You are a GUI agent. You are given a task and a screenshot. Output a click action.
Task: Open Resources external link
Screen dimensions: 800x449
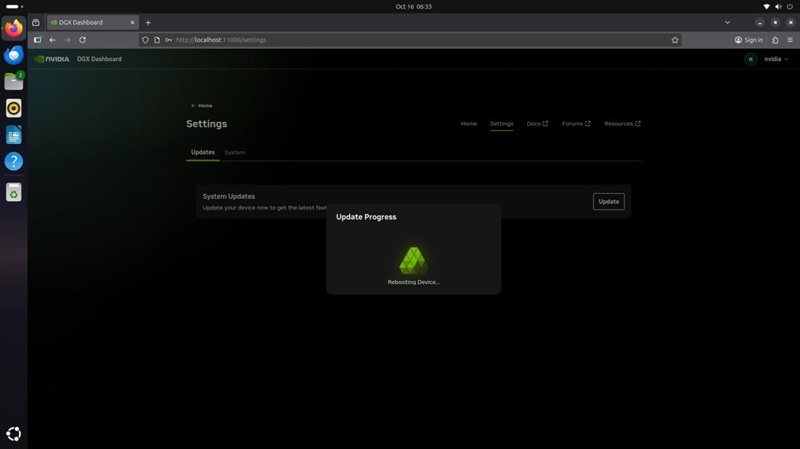pos(622,123)
